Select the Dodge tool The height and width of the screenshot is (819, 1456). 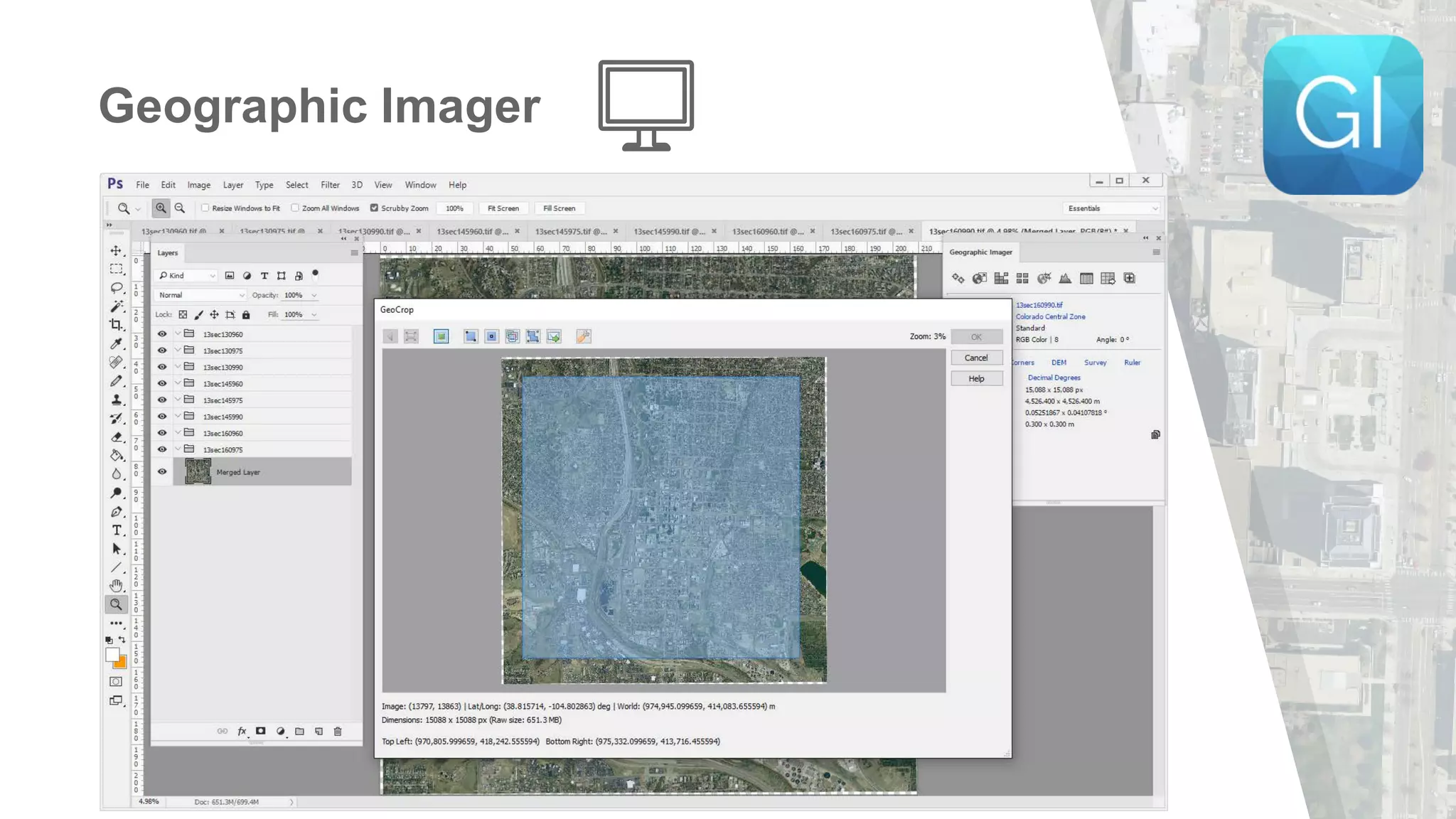point(116,493)
